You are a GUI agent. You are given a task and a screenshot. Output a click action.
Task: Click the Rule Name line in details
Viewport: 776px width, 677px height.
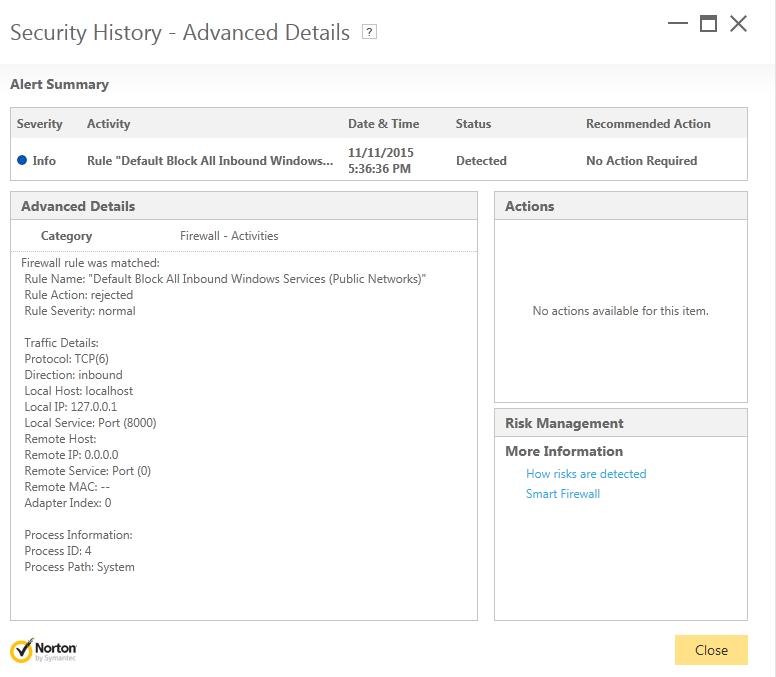click(225, 279)
